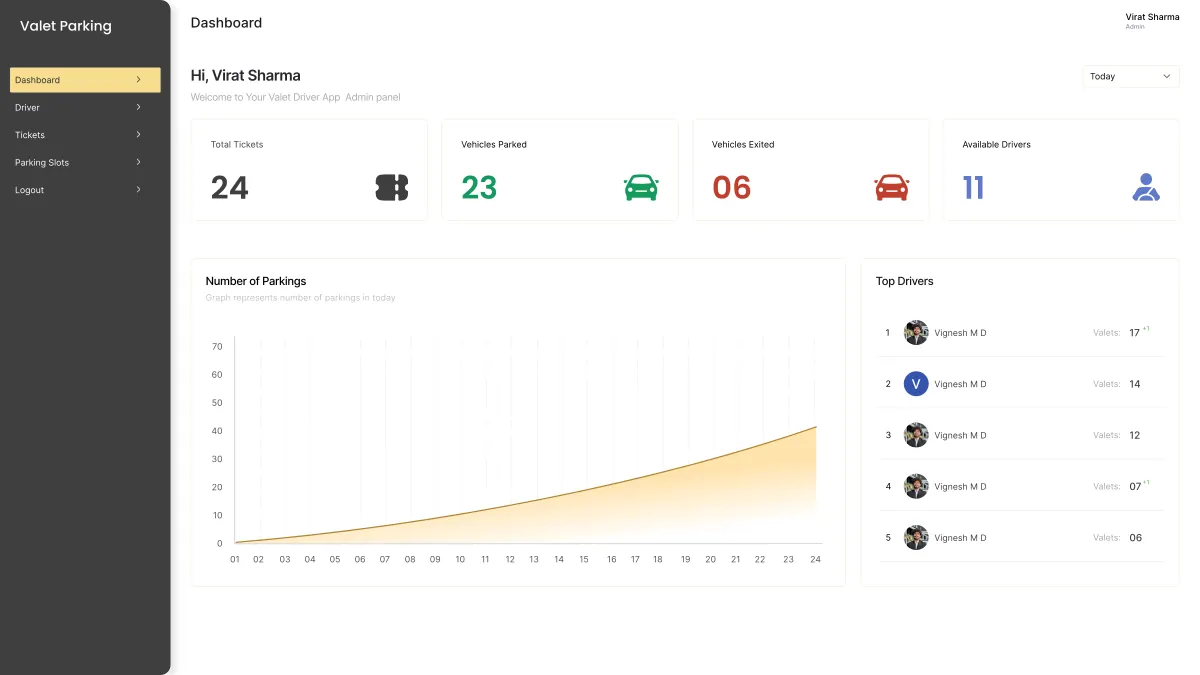This screenshot has height=675, width=1200.
Task: Click the end point of the parkings curve
Action: (816, 427)
